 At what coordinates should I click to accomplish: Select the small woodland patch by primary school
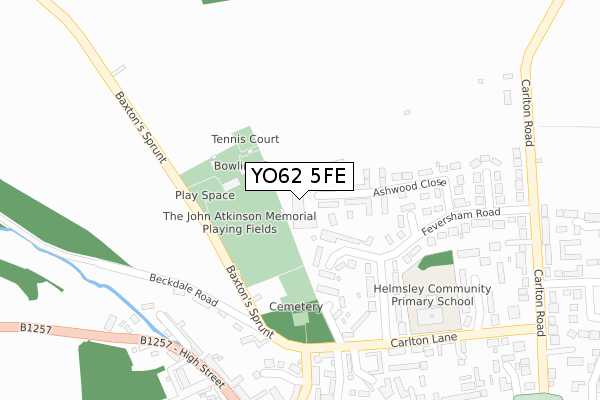pos(436,260)
